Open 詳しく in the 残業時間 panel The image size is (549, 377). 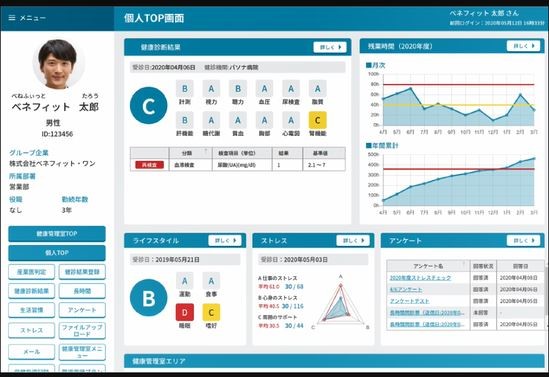523,46
